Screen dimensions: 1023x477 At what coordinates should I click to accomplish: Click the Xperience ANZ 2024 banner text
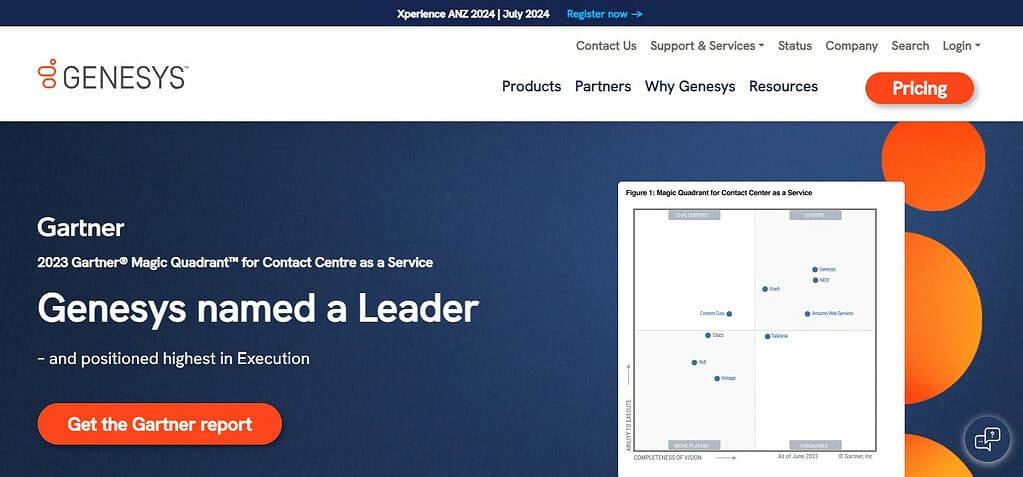pos(473,14)
